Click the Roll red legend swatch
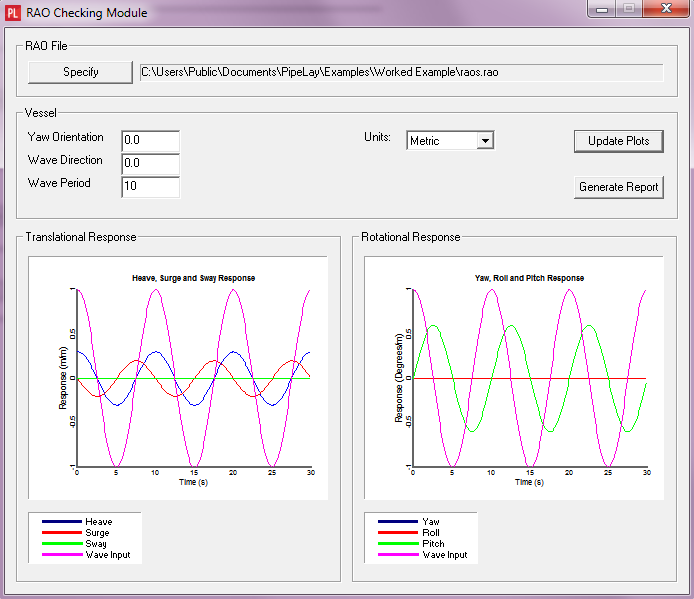Image resolution: width=694 pixels, height=599 pixels. 396,533
